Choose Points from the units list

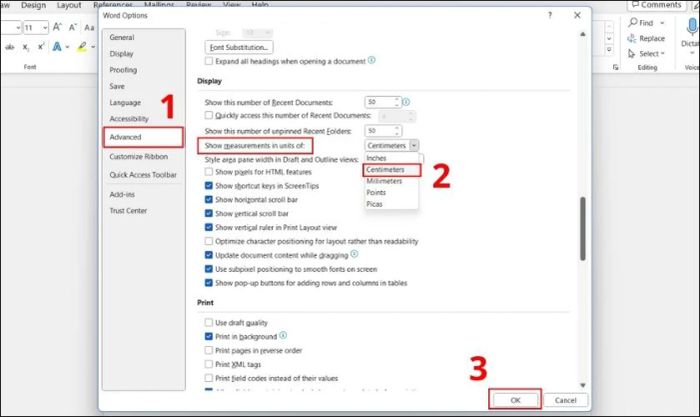(392, 192)
